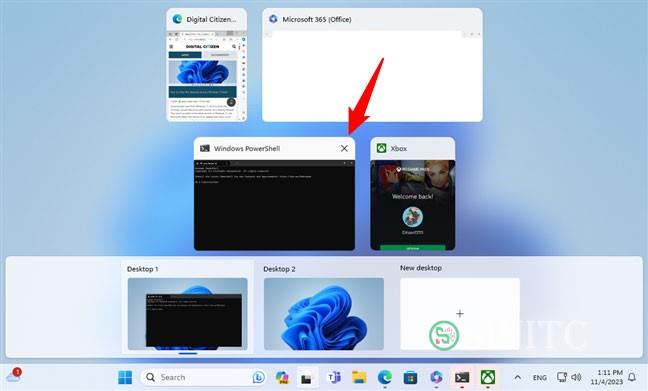Switch to Desktop 2 thumbnail

click(324, 314)
